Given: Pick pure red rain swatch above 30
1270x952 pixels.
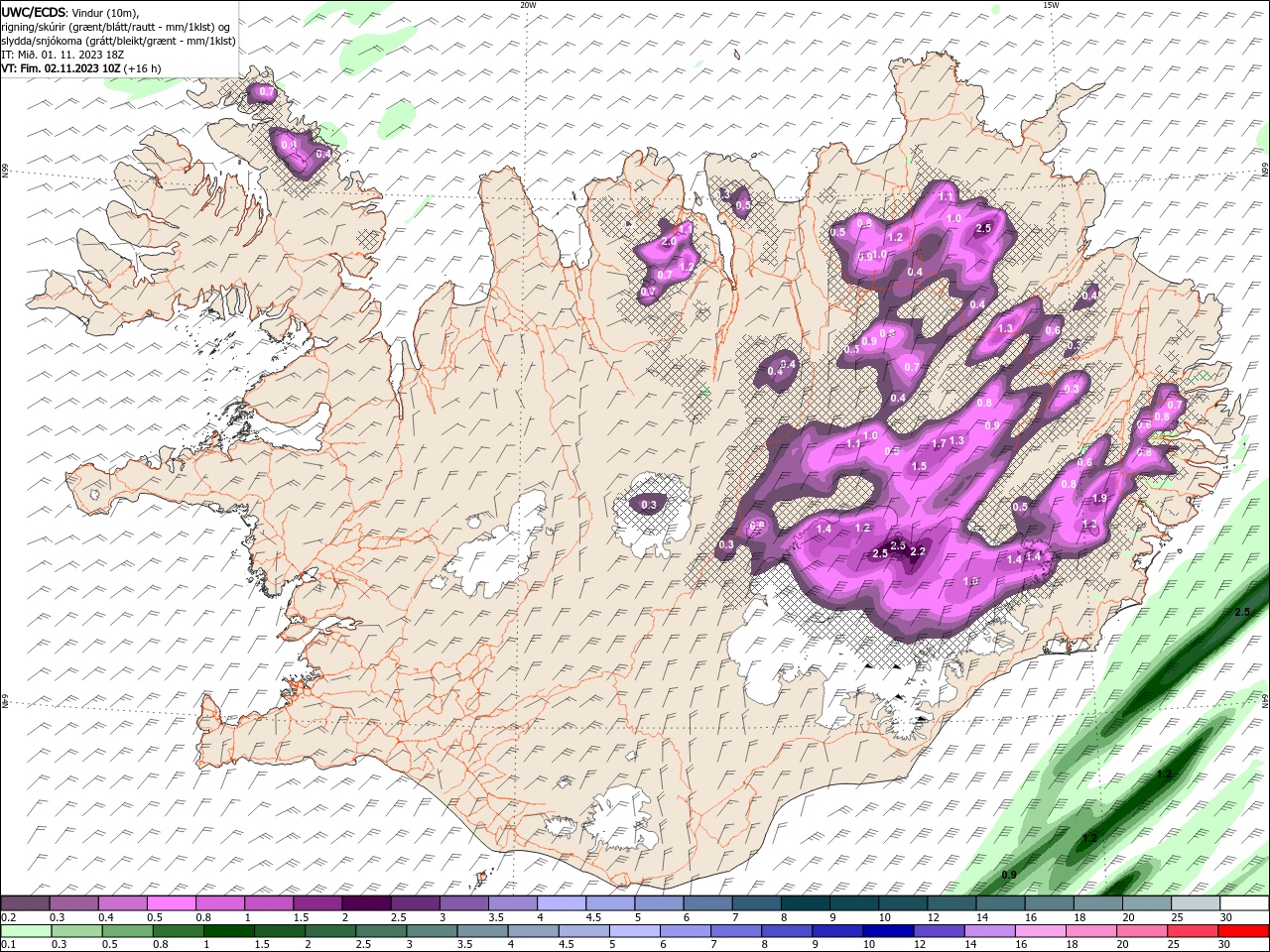Looking at the screenshot, I should click(x=1243, y=931).
